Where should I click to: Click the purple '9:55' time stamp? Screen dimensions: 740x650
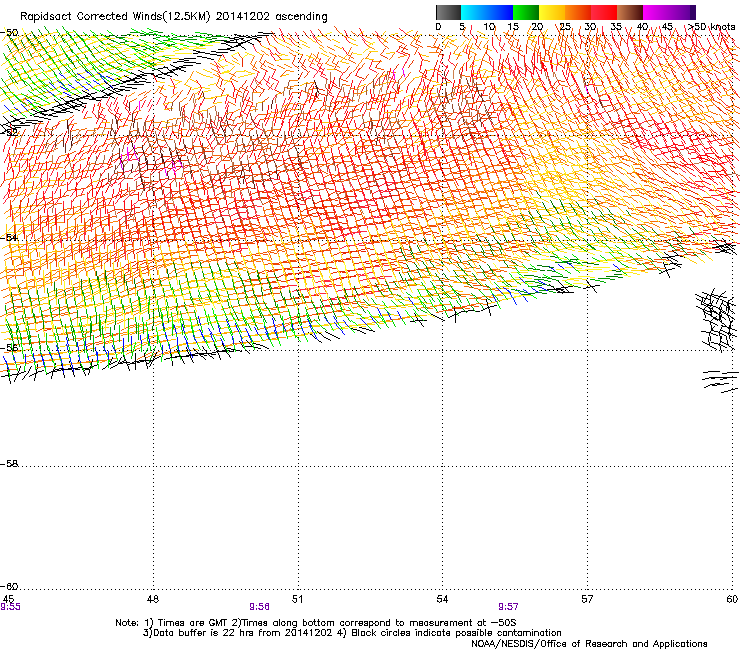click(x=10, y=607)
